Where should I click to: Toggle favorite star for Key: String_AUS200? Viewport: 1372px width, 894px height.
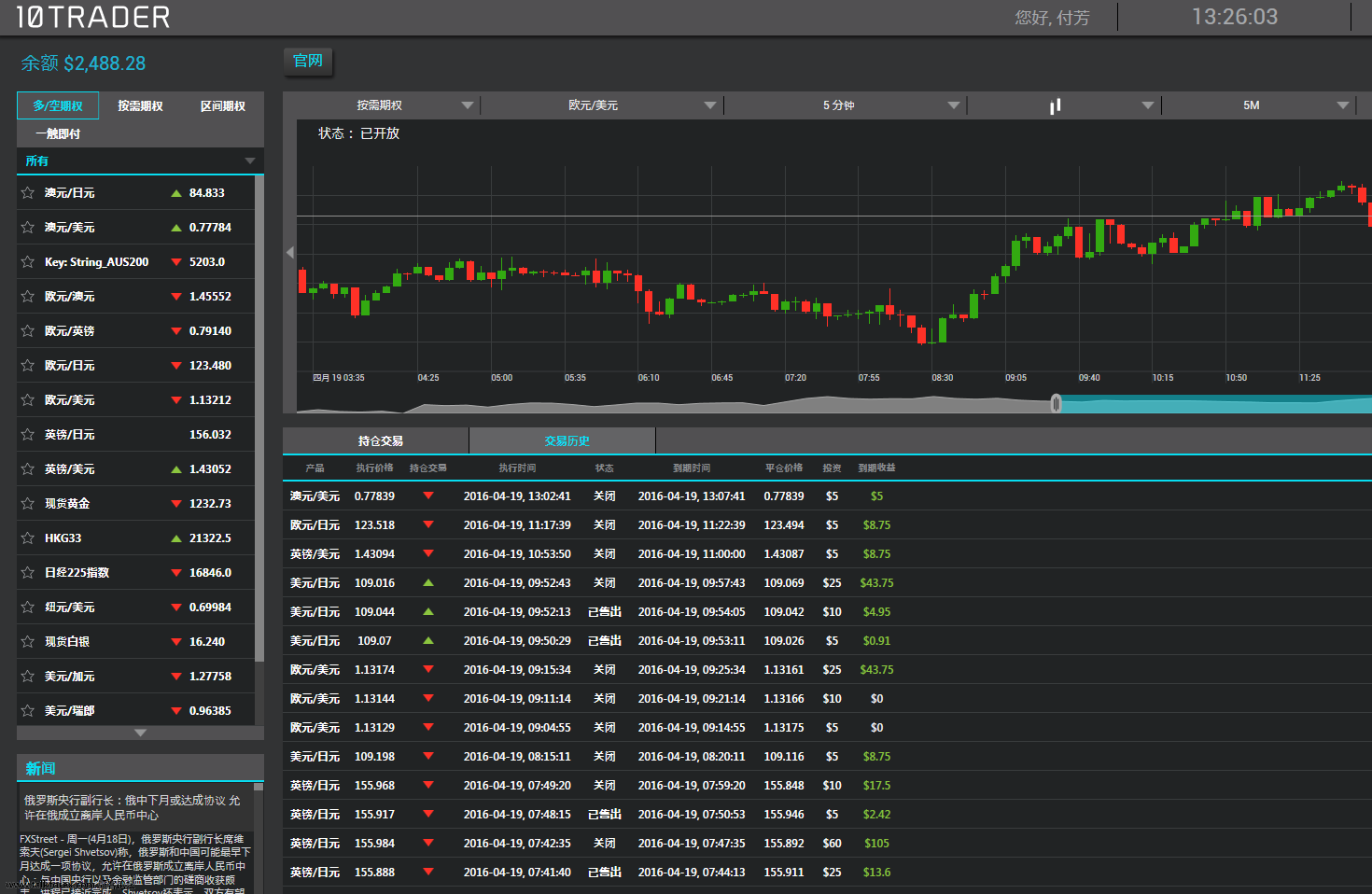(x=28, y=262)
